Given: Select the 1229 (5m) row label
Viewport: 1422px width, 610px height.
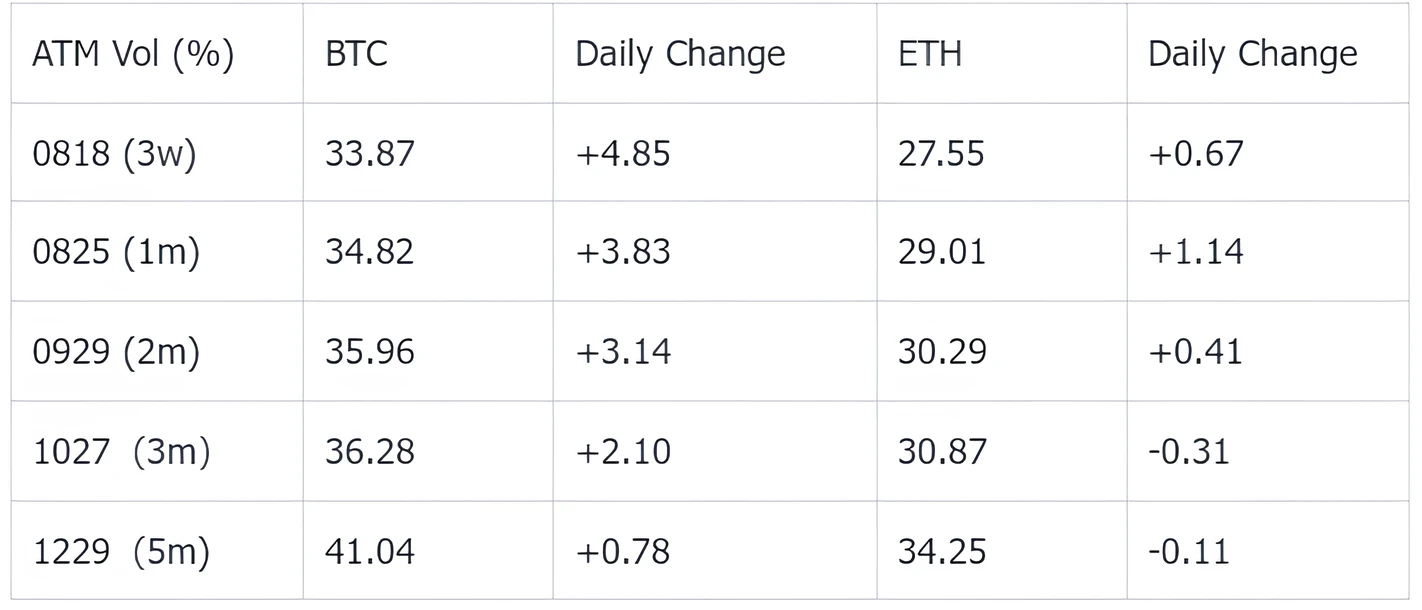Looking at the screenshot, I should [122, 551].
